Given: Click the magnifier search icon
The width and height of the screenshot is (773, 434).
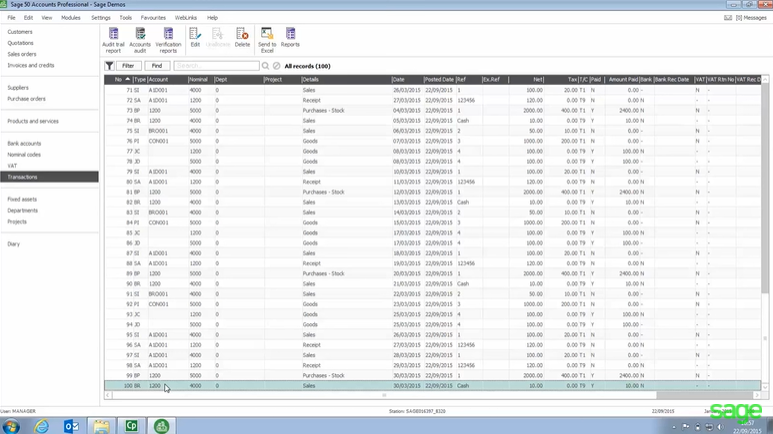Looking at the screenshot, I should click(265, 66).
